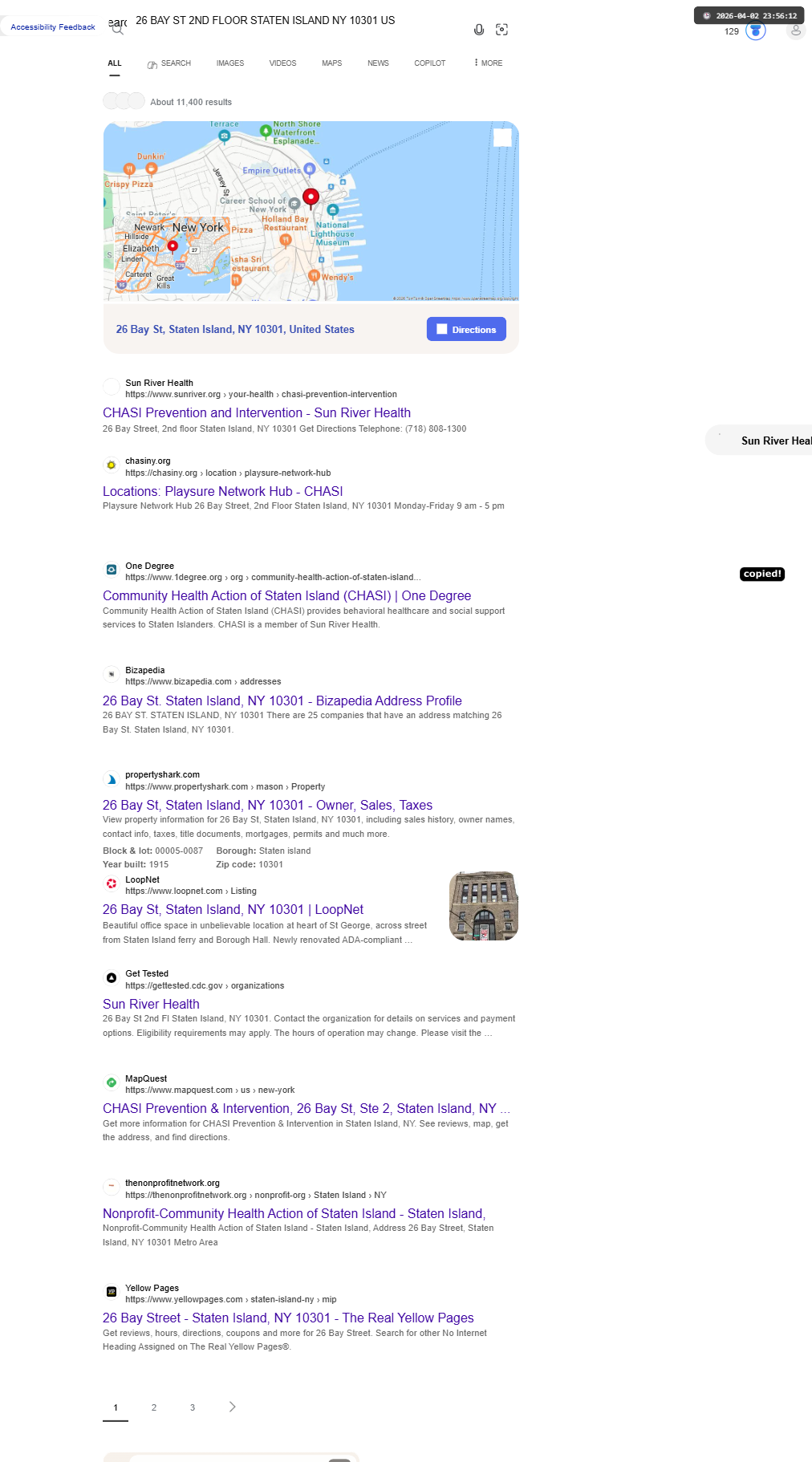Select the ALL tab
Screen dimensions: 812x1462
coord(115,63)
